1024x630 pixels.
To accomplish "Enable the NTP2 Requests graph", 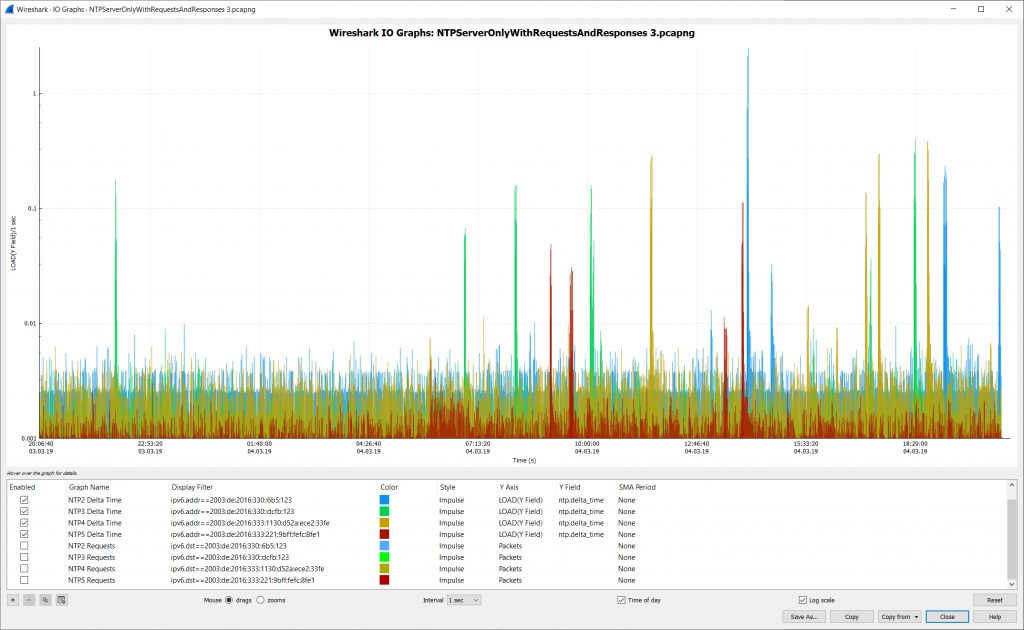I will tap(24, 546).
